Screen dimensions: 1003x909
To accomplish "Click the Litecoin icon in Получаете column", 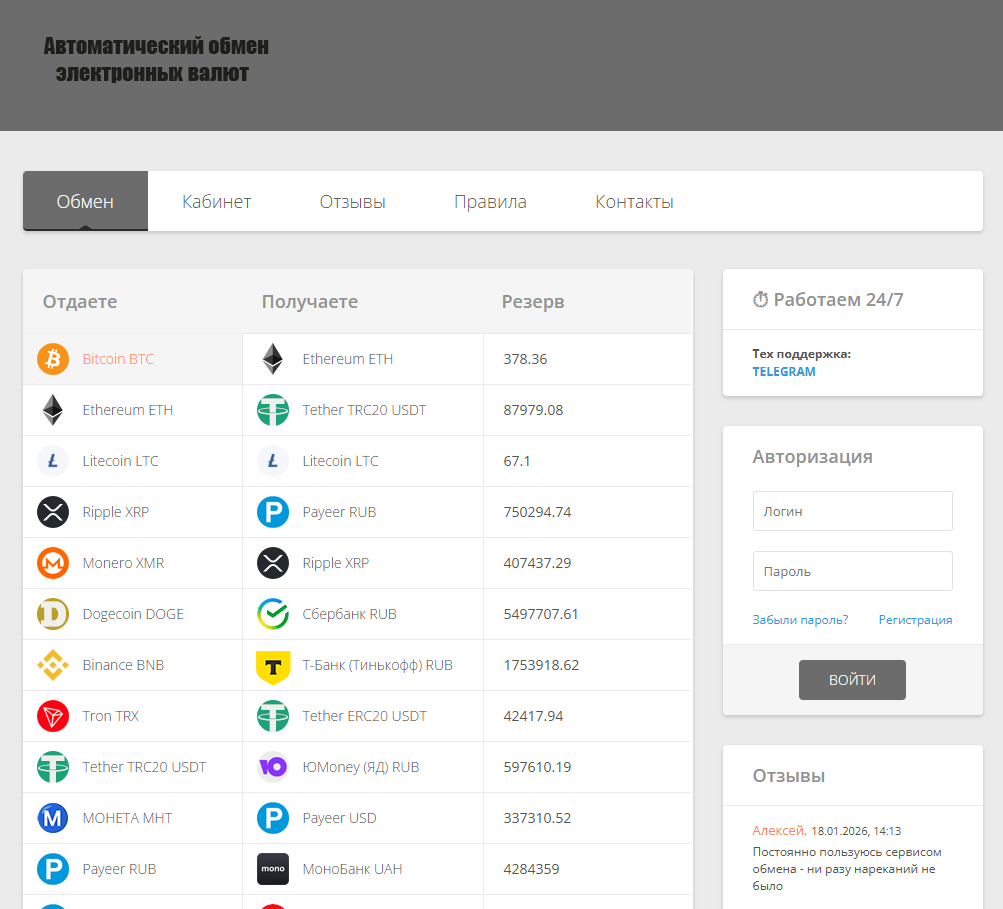I will click(x=273, y=461).
